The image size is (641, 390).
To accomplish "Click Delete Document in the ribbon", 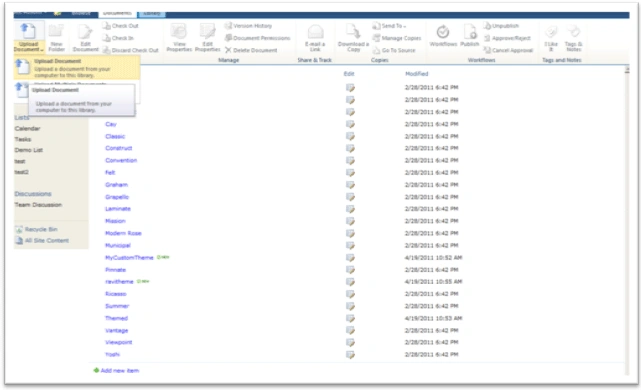I will pyautogui.click(x=251, y=50).
